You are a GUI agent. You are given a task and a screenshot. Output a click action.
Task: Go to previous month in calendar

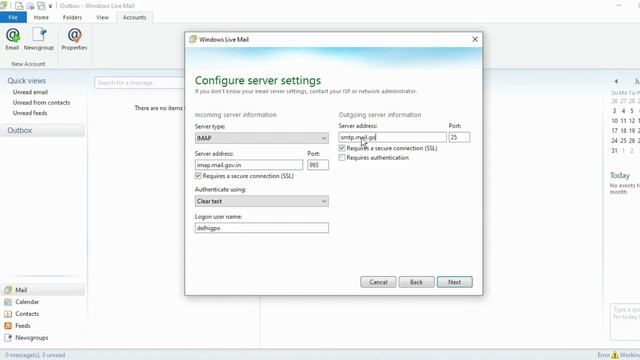[x=616, y=81]
